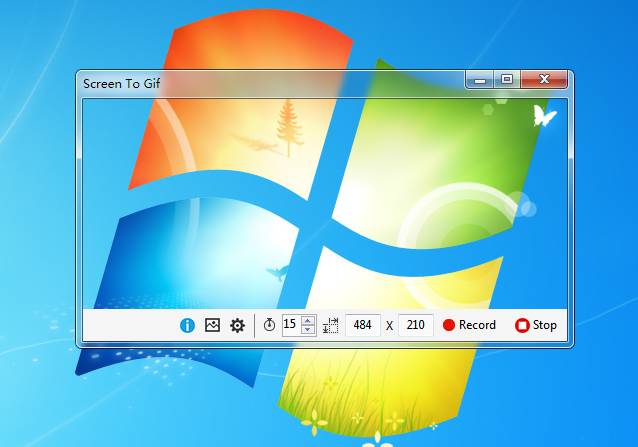Screen dimensions: 638x447
Task: Click the stopwatch frame-rate icon
Action: point(269,325)
